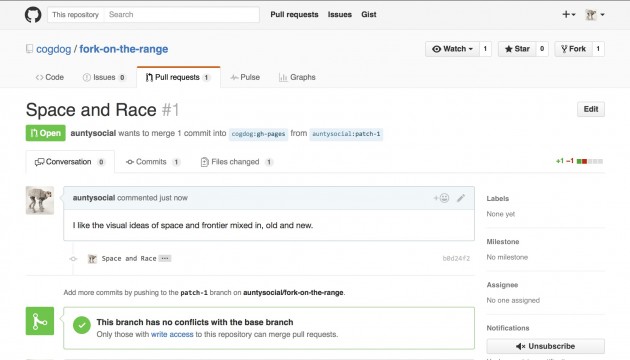The height and width of the screenshot is (360, 630).
Task: Open fork-on-the-range repository link
Action: coord(124,49)
